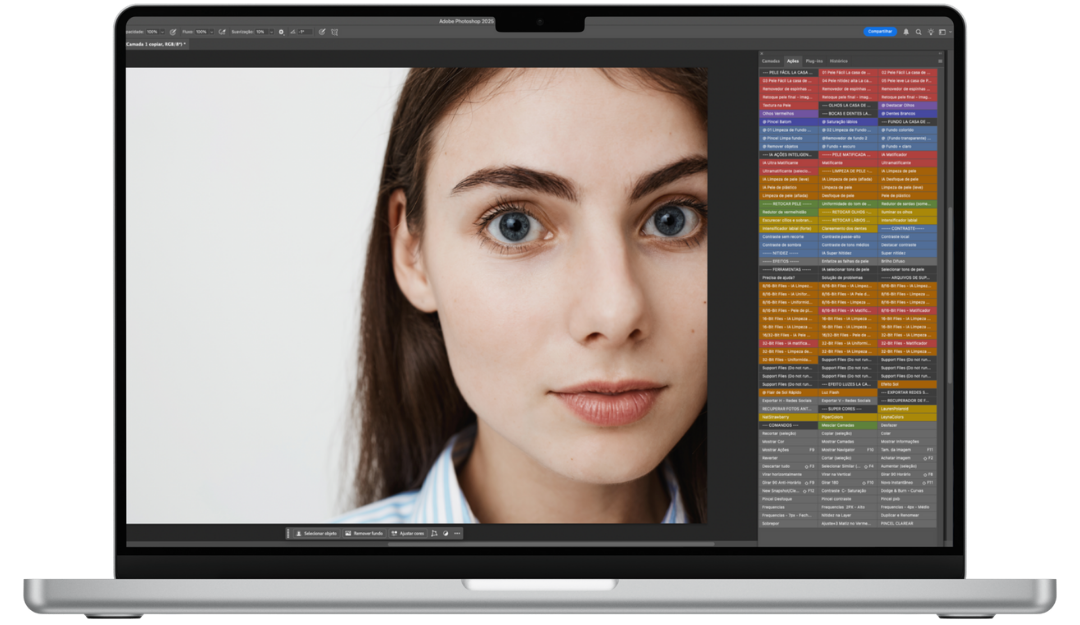Toggle pressure for opacity icon
Viewport: 1080px width, 625px height.
[x=173, y=32]
